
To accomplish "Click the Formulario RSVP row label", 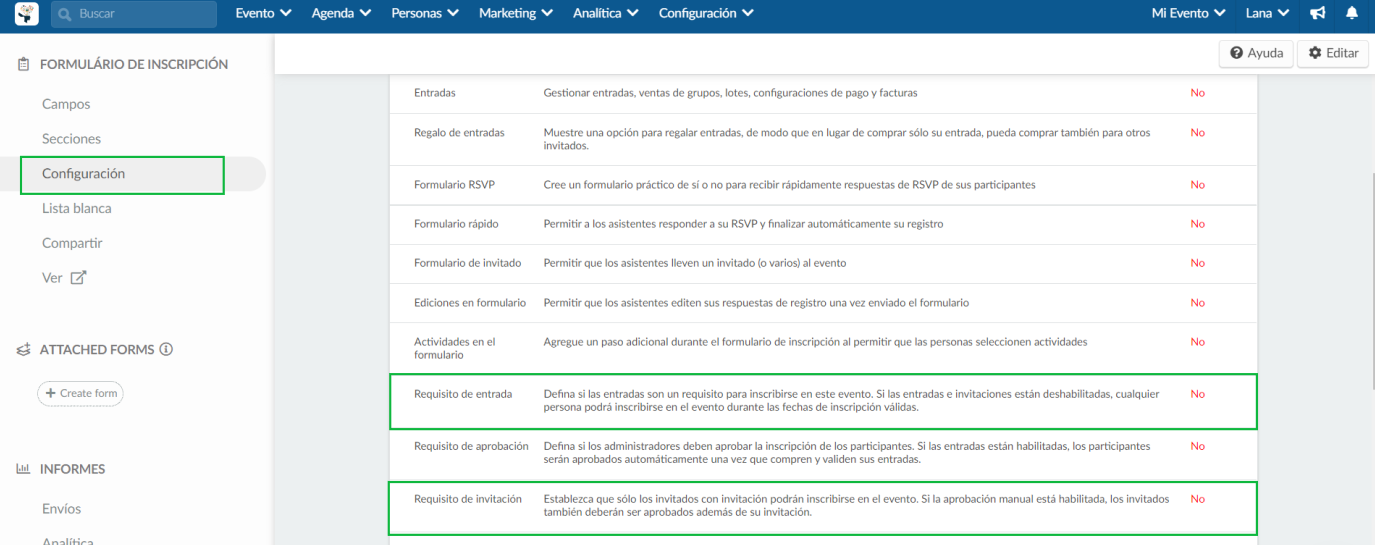I will tap(455, 185).
